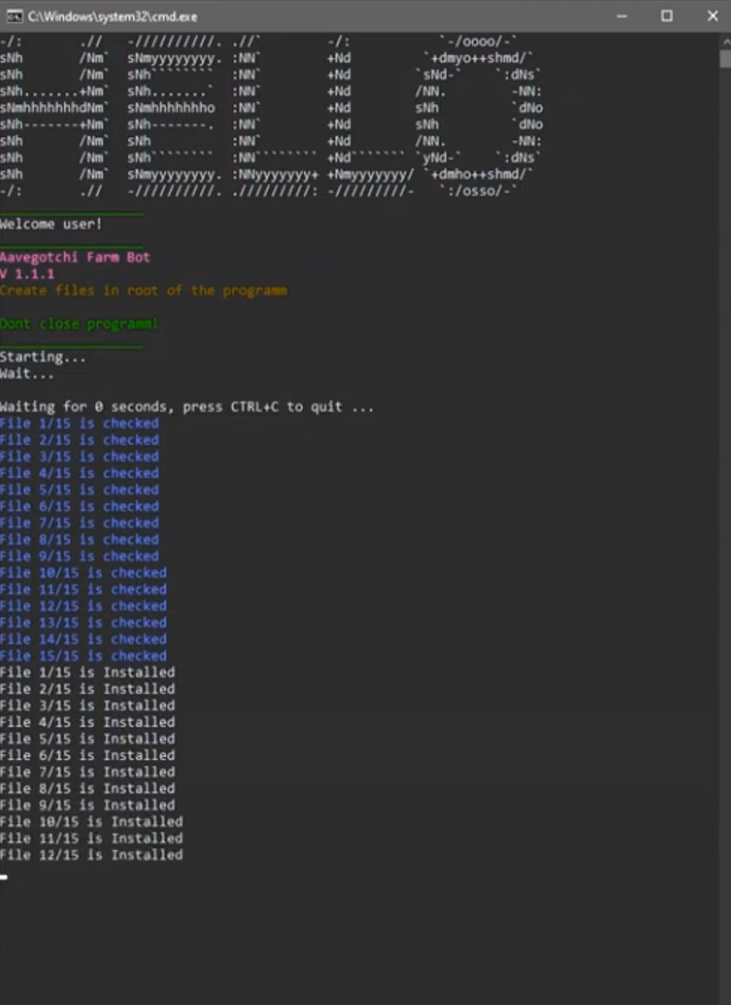Click 'File 11/15 is checked' line
The width and height of the screenshot is (731, 1005).
(83, 590)
